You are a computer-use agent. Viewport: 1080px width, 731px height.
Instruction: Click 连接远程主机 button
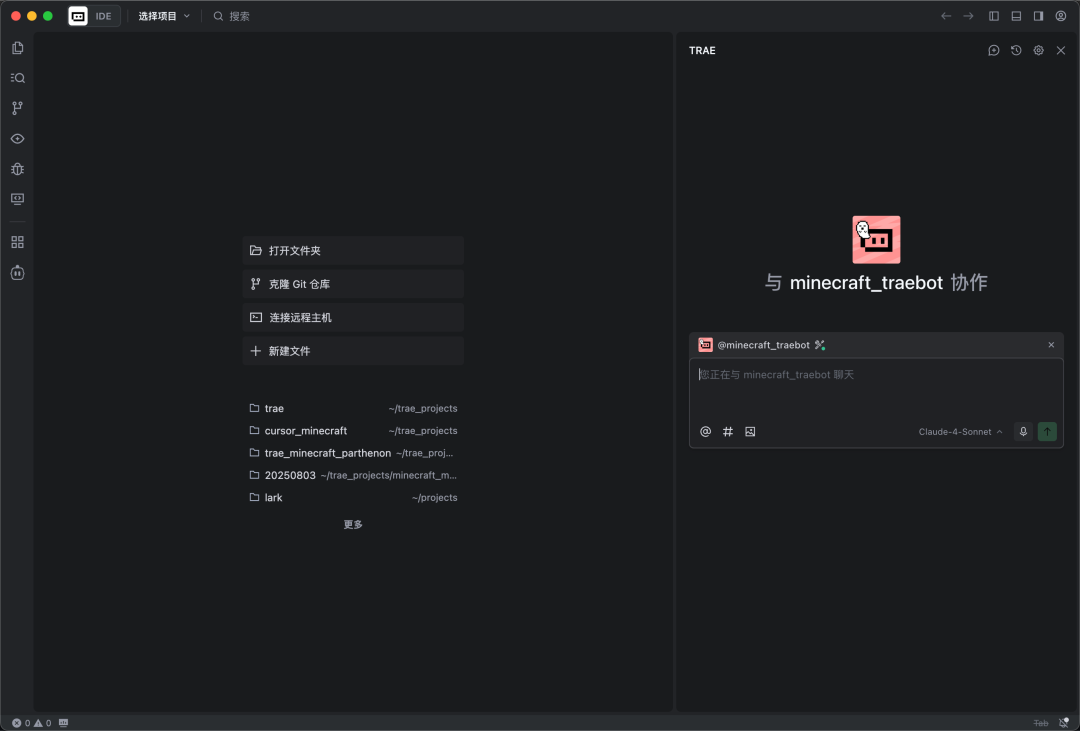coord(353,318)
